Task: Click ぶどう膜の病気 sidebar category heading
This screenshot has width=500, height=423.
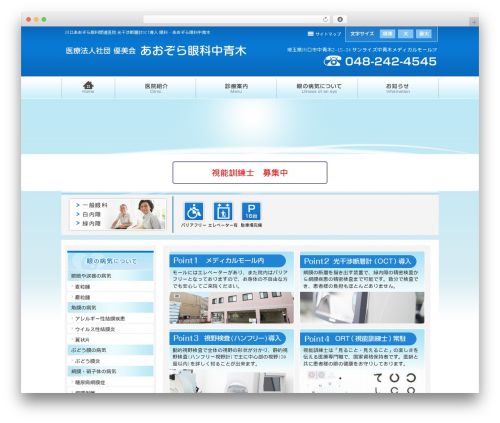Action: pos(110,350)
